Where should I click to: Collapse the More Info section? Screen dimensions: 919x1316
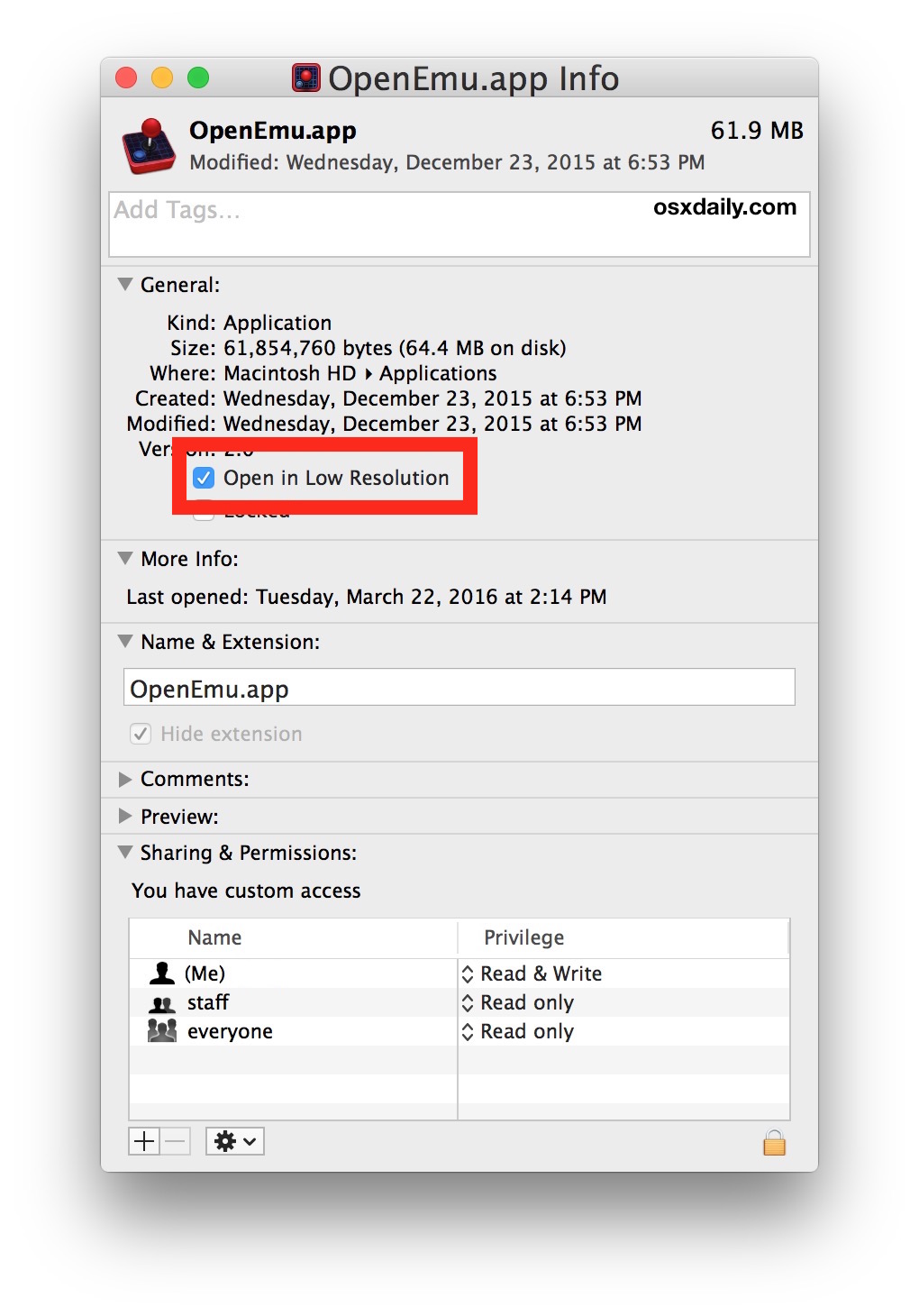[x=125, y=558]
